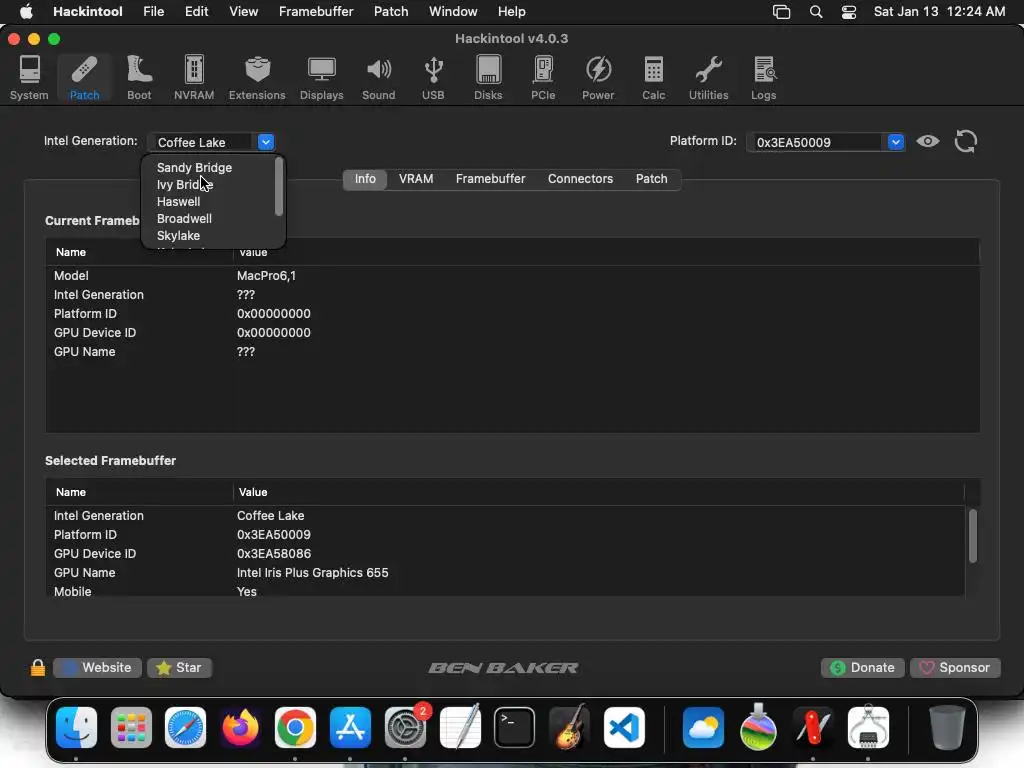Open Terminal from the dock
The width and height of the screenshot is (1024, 768).
tap(515, 727)
